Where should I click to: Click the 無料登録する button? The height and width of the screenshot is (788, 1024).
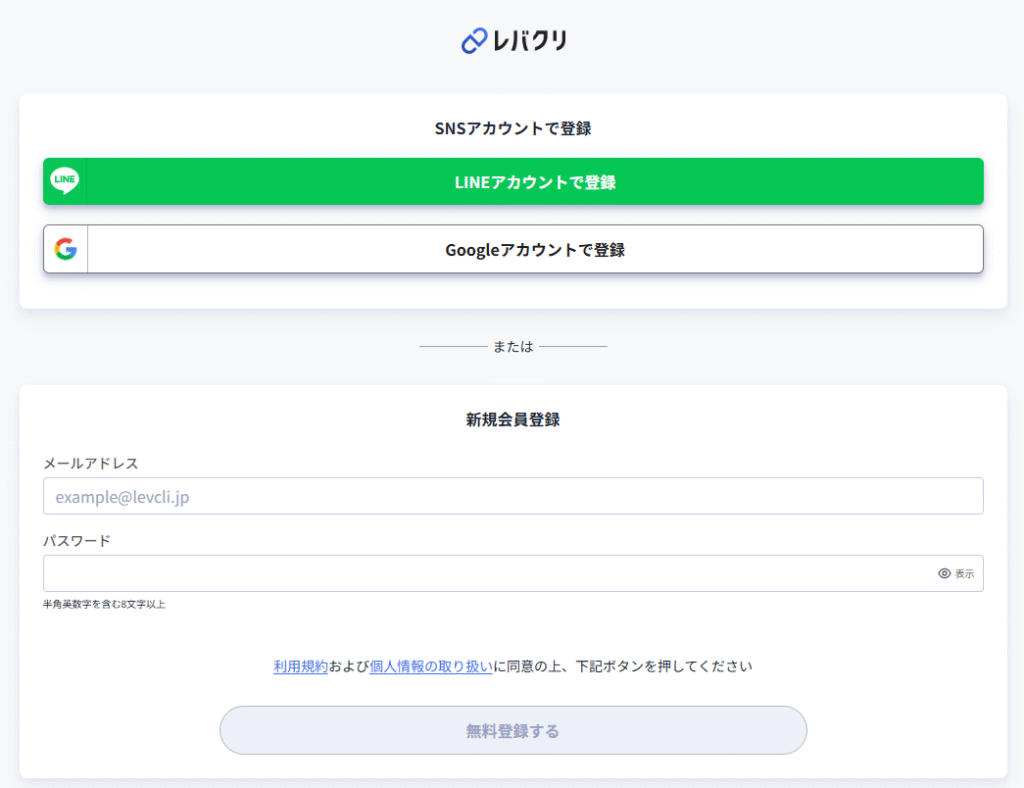513,730
